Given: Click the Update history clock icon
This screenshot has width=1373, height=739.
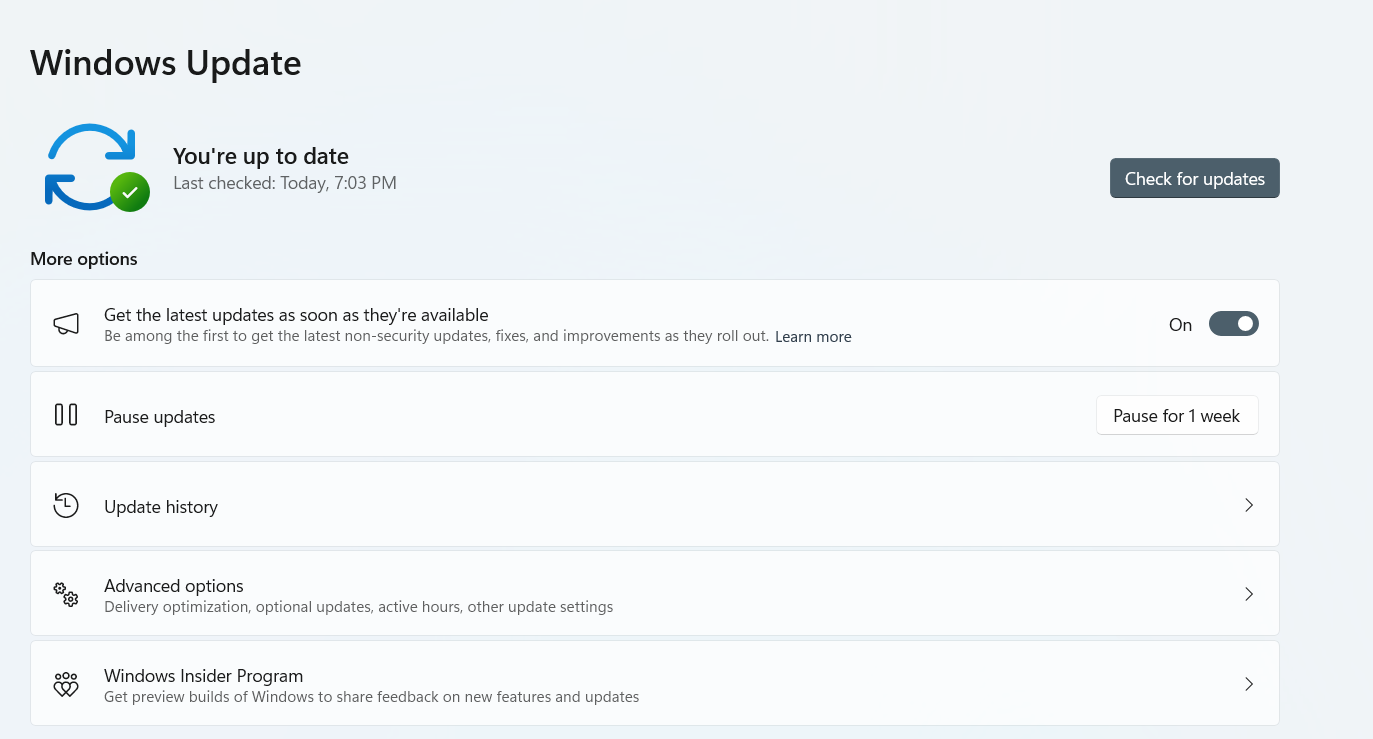Looking at the screenshot, I should pos(66,506).
